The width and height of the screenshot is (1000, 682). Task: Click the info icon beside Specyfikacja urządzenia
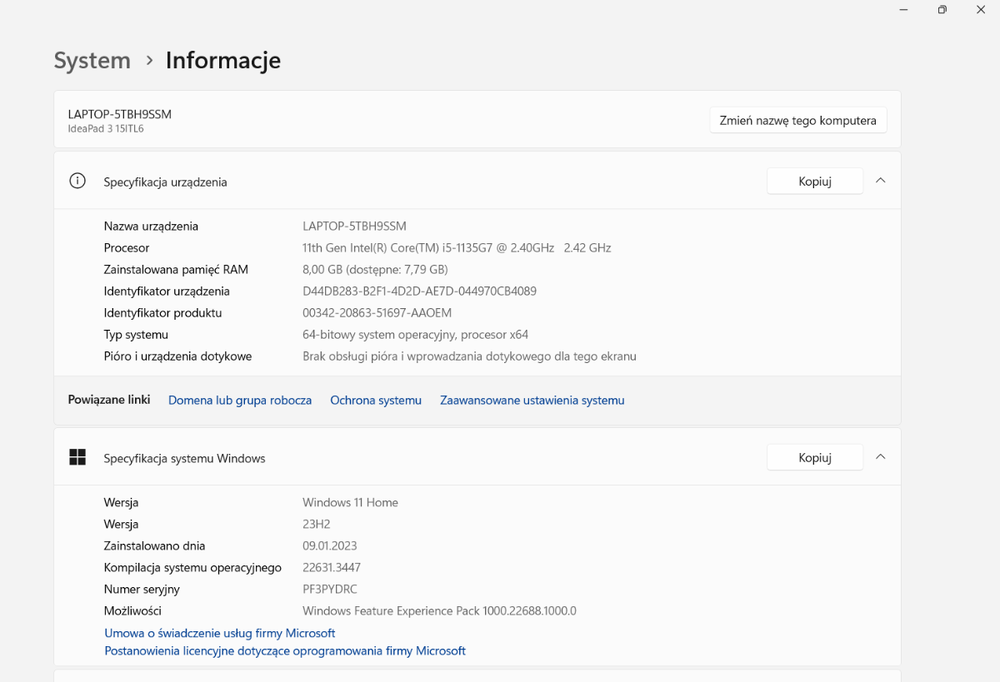coord(77,181)
